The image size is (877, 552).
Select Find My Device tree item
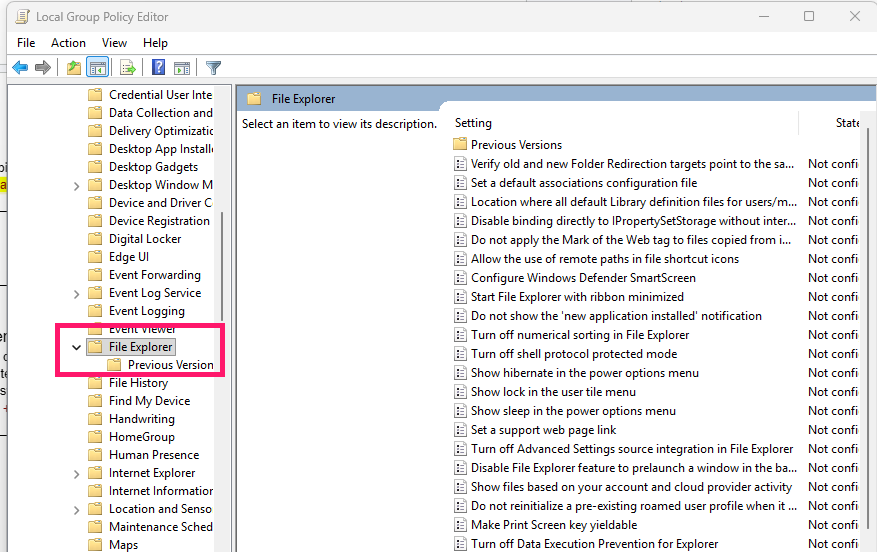click(149, 401)
